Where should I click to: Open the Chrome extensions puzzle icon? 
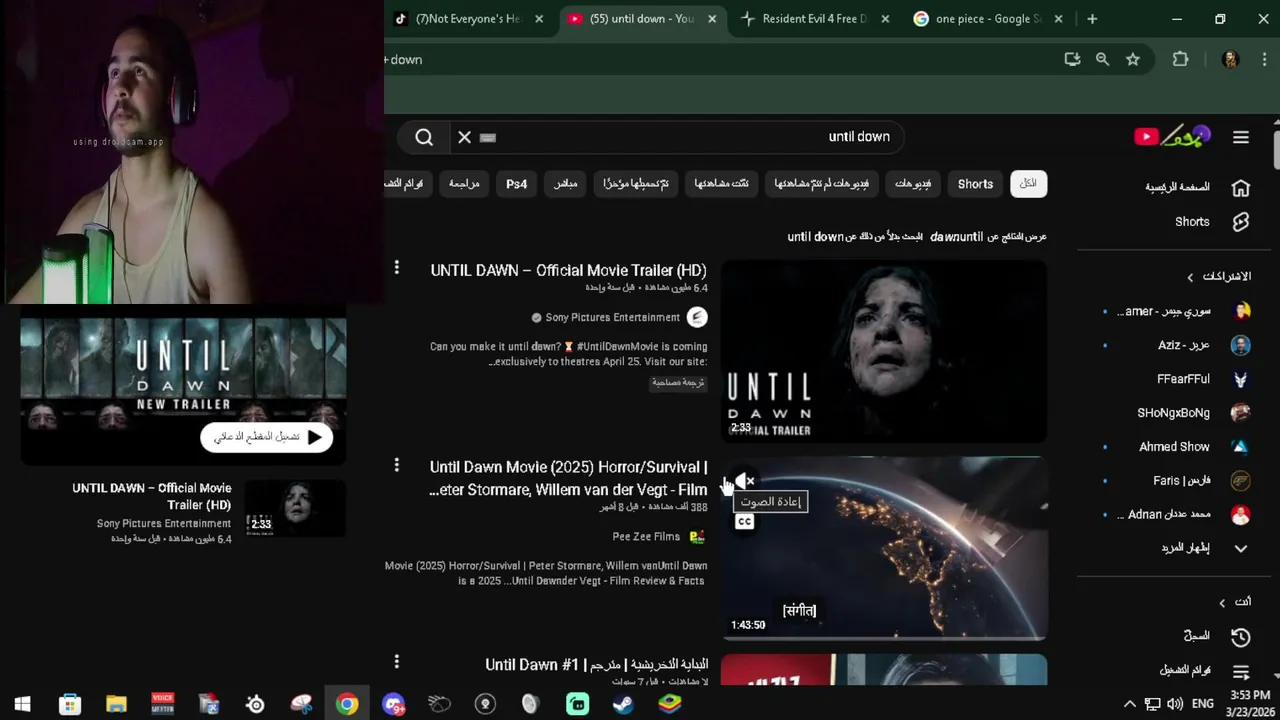[1180, 60]
